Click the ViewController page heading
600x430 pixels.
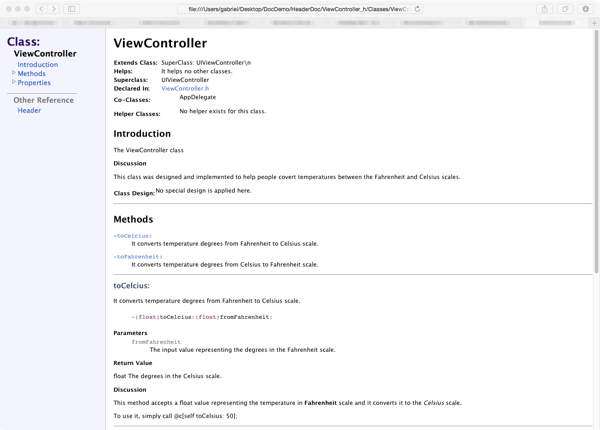(160, 44)
